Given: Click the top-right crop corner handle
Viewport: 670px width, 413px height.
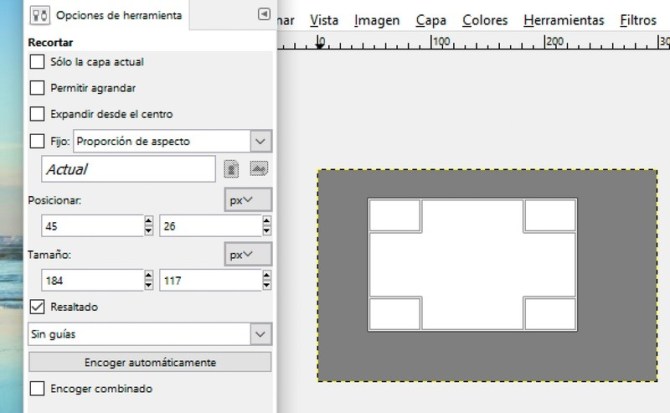Looking at the screenshot, I should [550, 215].
